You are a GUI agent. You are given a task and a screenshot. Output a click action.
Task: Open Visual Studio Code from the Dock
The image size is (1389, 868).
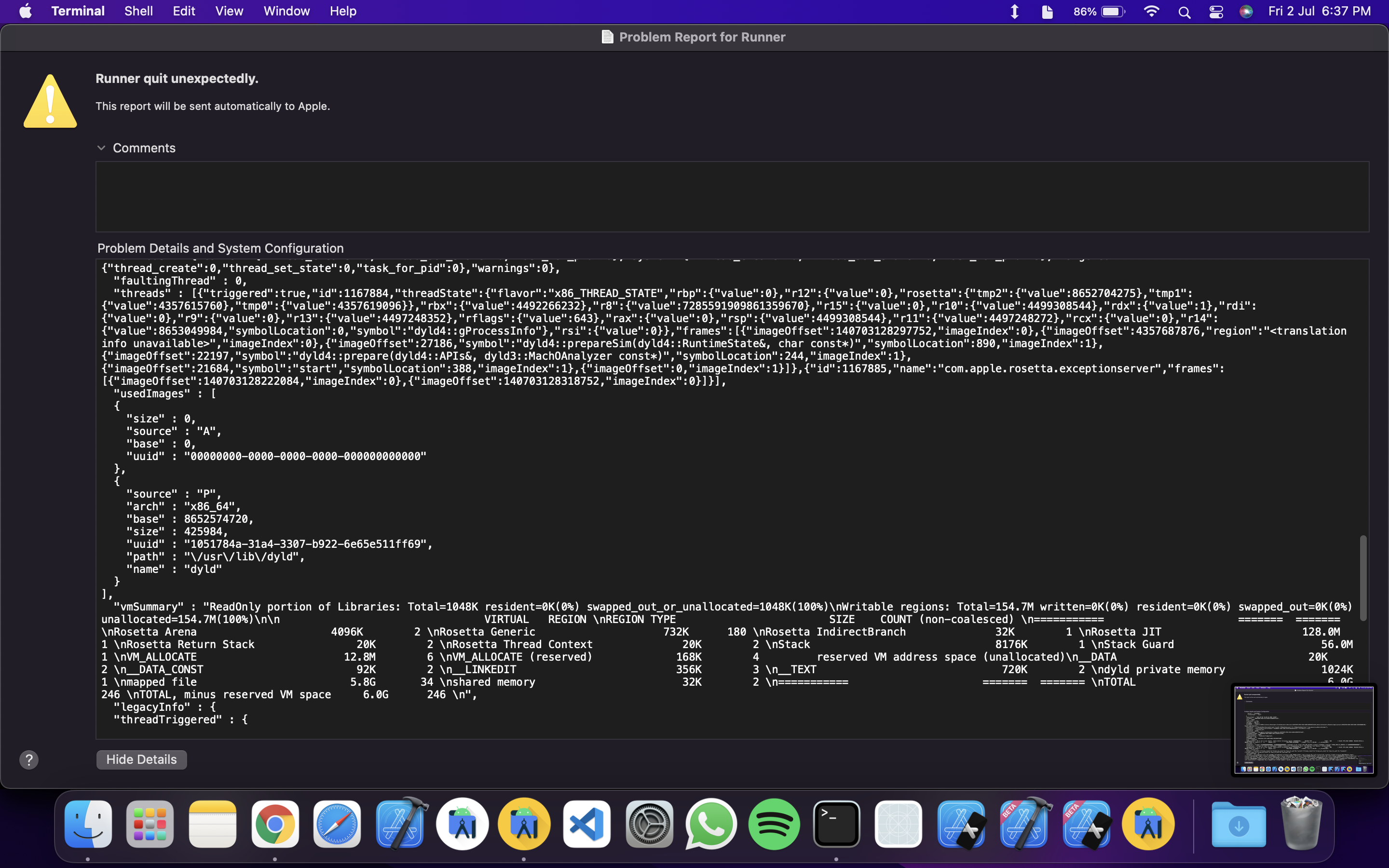586,824
